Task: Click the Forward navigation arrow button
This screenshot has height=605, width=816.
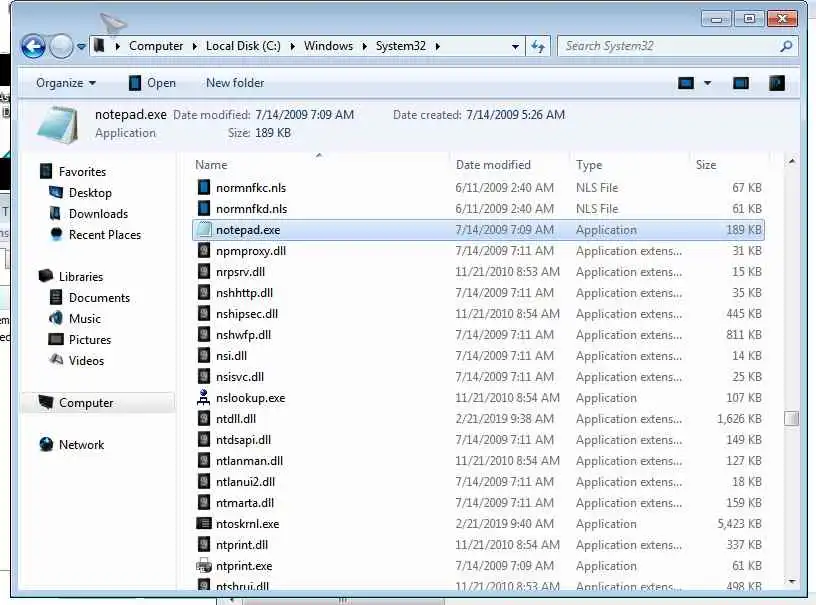Action: pos(61,47)
